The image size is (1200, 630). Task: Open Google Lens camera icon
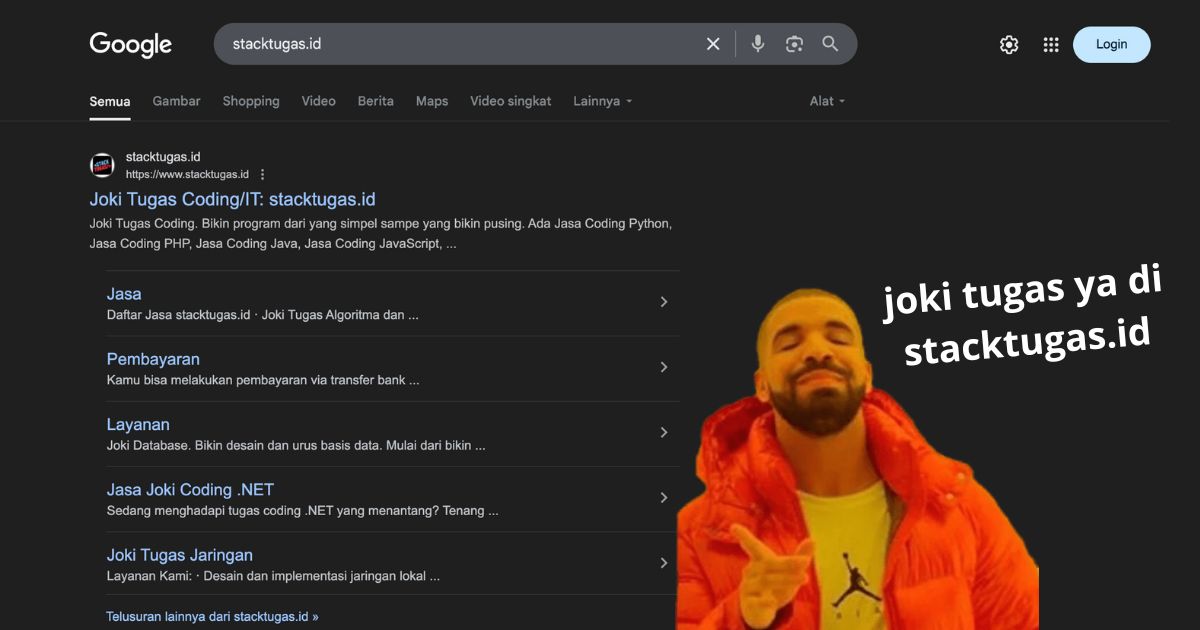coord(794,44)
